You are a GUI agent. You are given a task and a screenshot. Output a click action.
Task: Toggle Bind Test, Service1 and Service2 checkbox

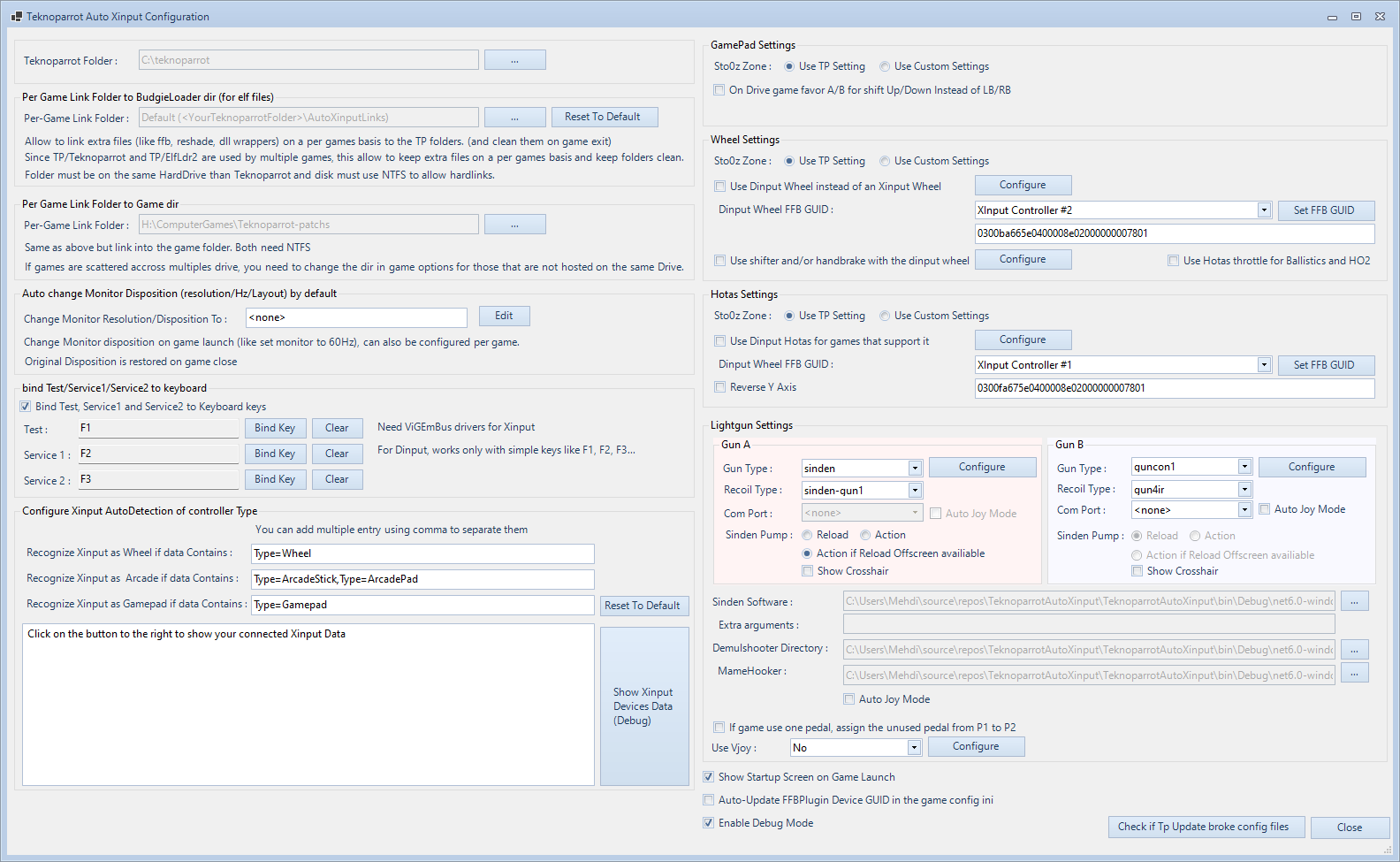point(26,407)
